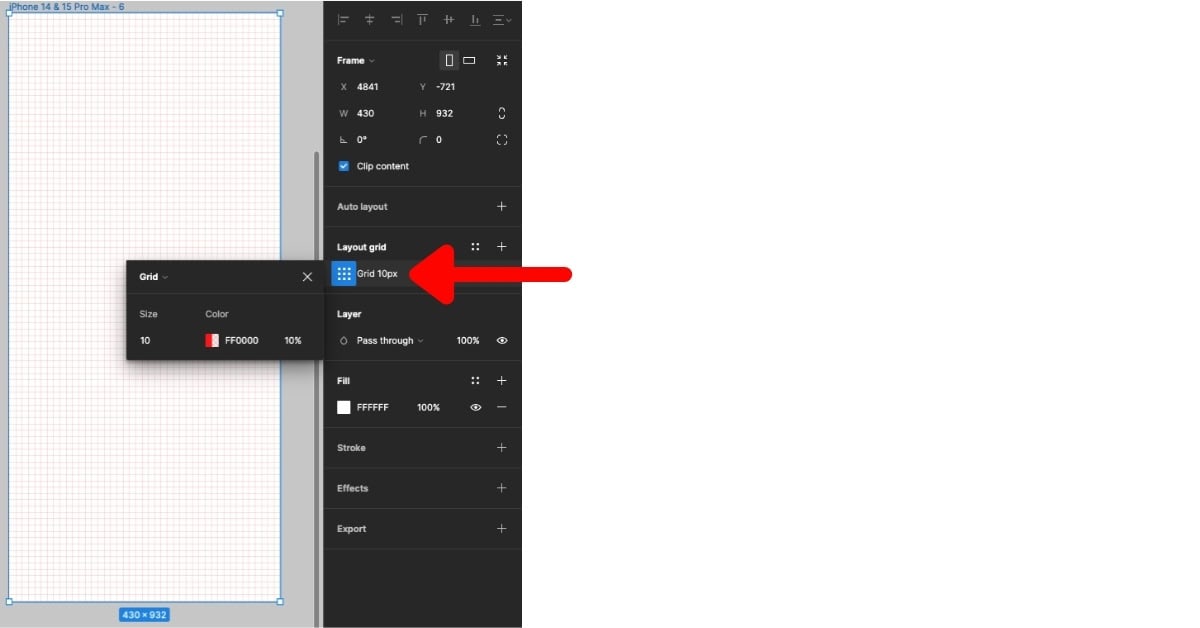Click the resize to fit icon
Screen dimensions: 1200x628
tap(501, 60)
